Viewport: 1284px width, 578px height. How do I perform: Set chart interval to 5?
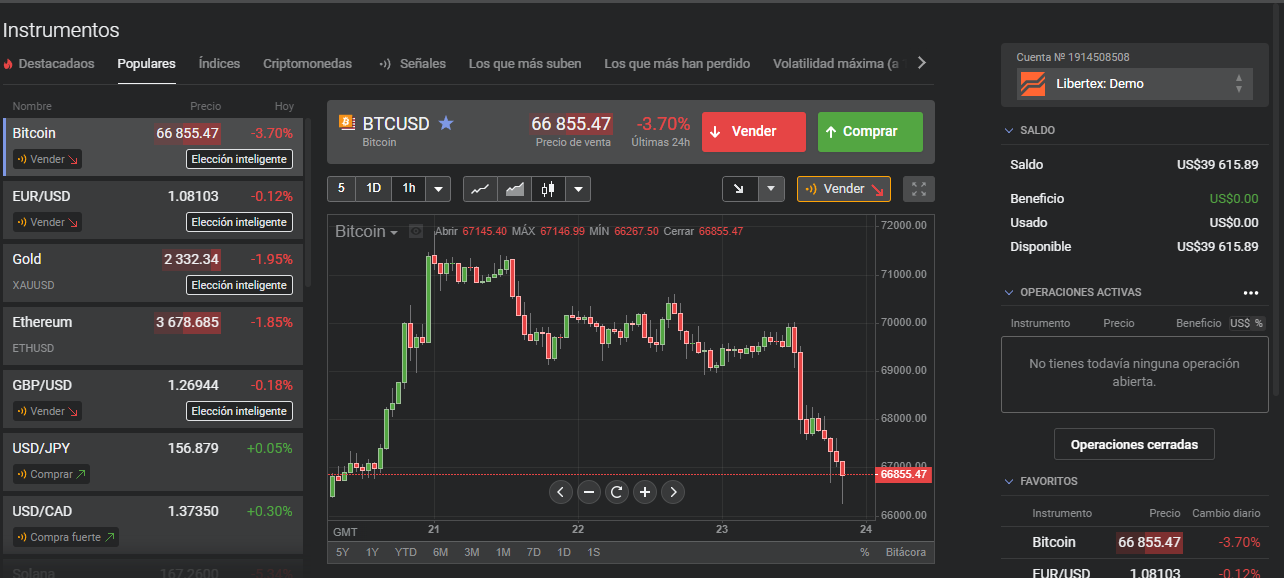[x=341, y=188]
